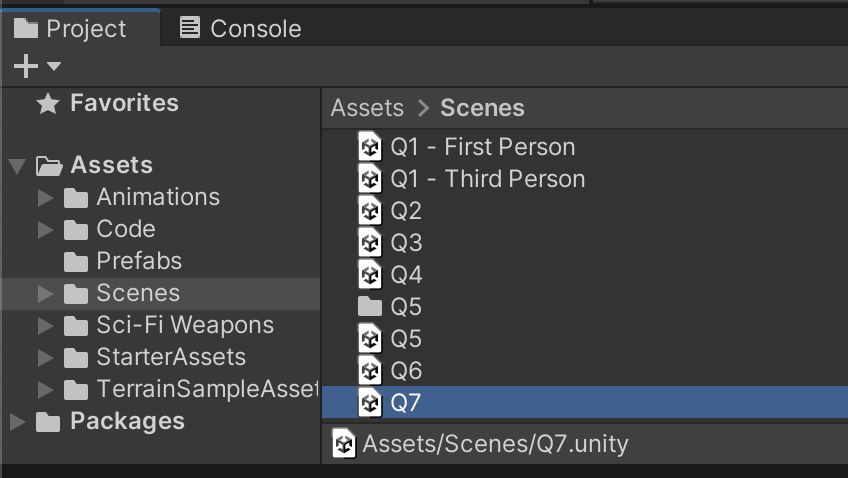Screen dimensions: 848x478
Task: Select the Q6 scene file icon
Action: click(x=370, y=371)
